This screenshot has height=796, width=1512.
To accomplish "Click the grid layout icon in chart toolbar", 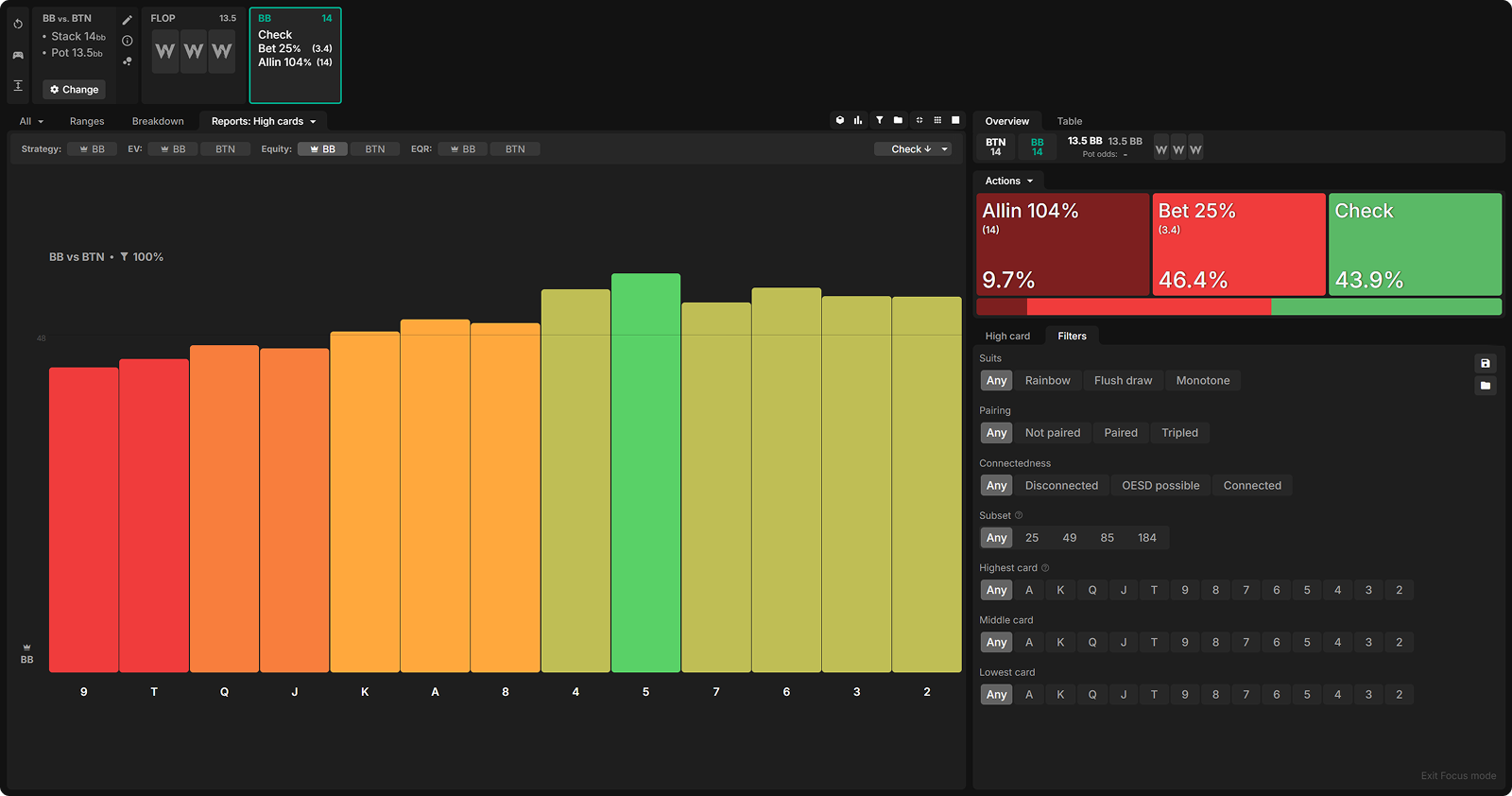I will coord(937,120).
